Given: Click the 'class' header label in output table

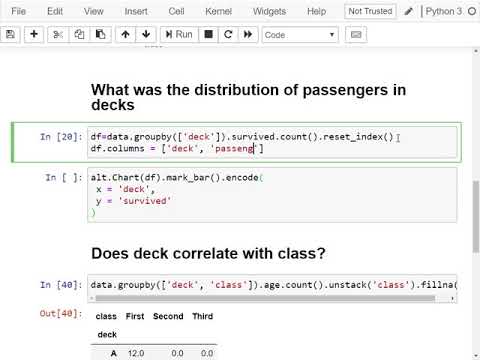Looking at the screenshot, I should pyautogui.click(x=106, y=316).
